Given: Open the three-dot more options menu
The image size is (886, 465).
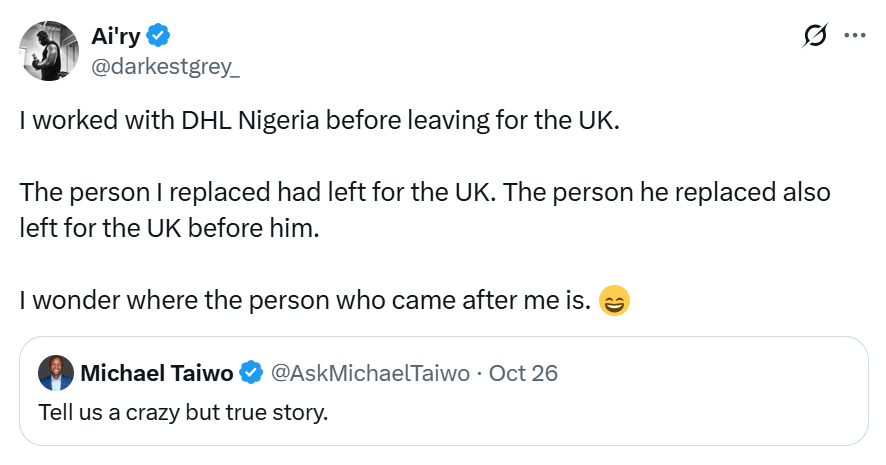Looking at the screenshot, I should click(854, 35).
